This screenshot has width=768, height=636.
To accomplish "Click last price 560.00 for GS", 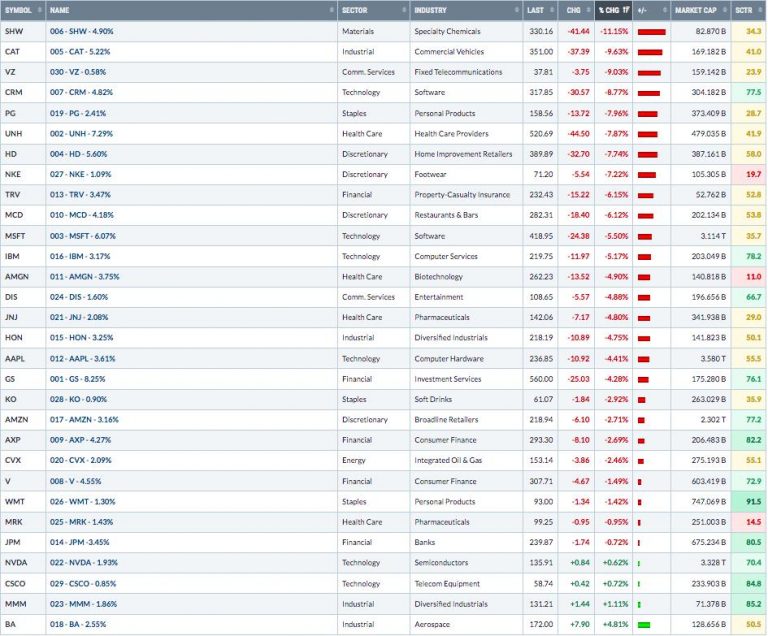I will point(541,379).
